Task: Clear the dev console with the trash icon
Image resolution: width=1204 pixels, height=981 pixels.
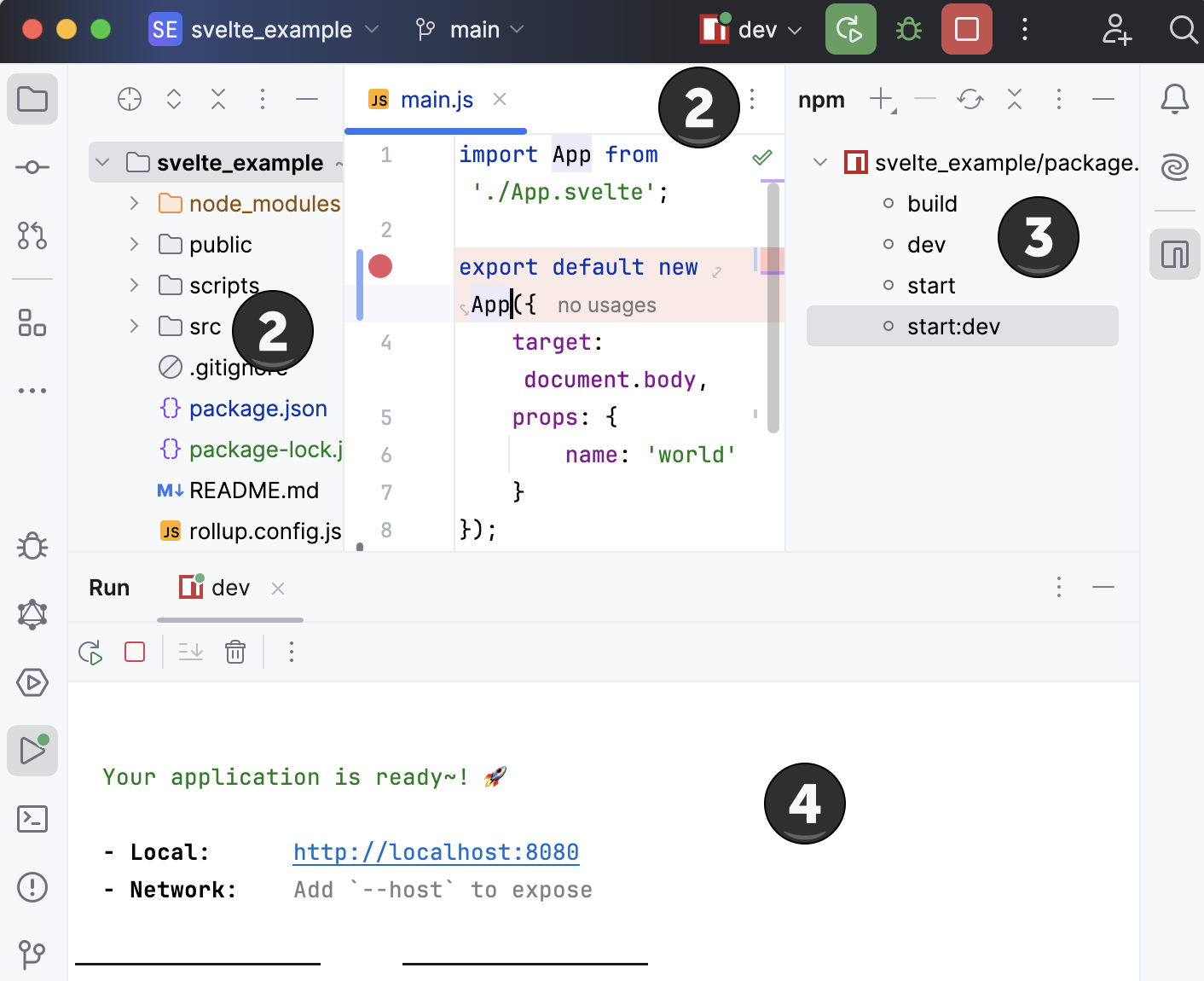Action: 235,651
